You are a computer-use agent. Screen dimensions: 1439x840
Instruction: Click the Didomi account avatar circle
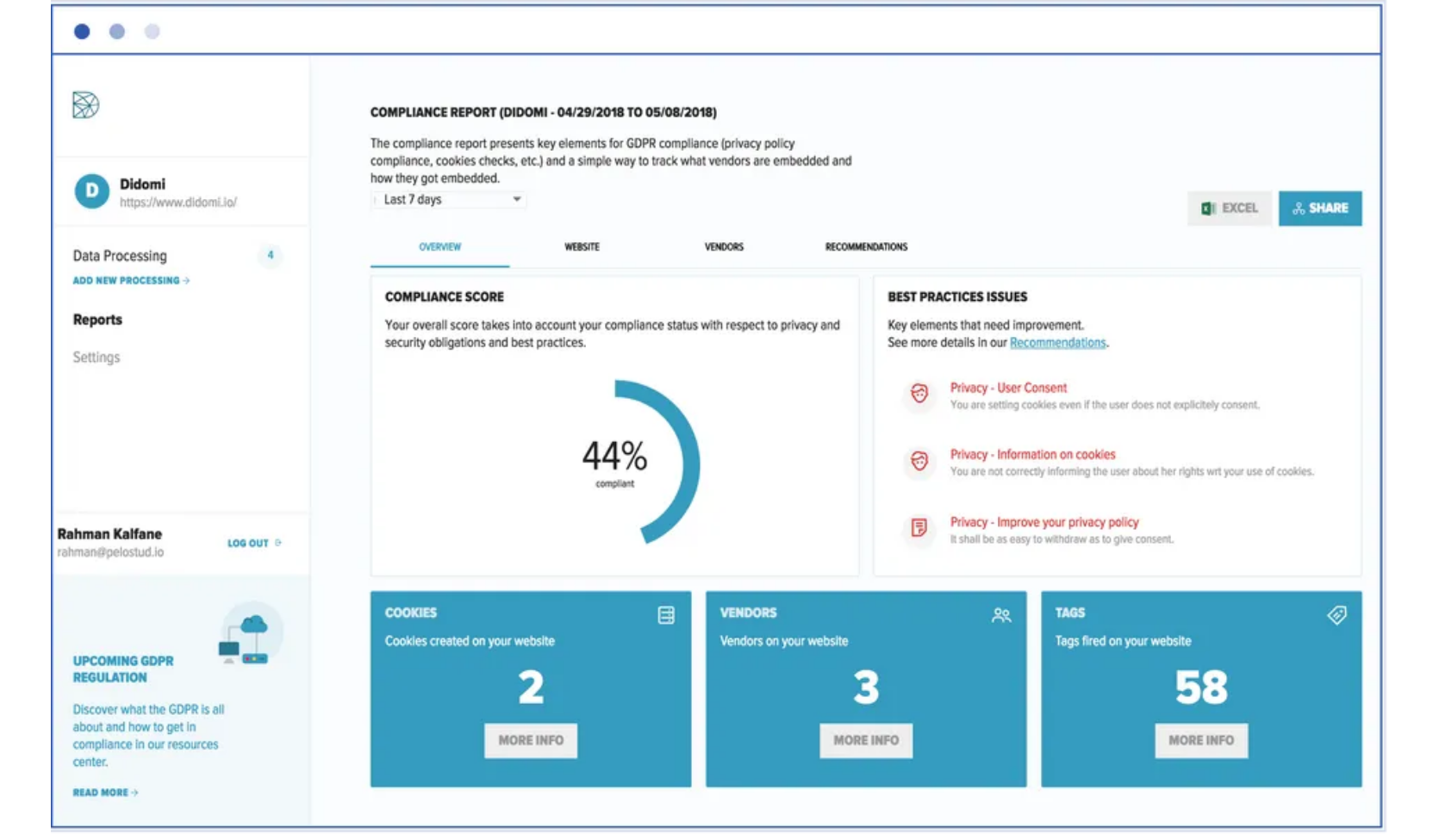click(92, 191)
